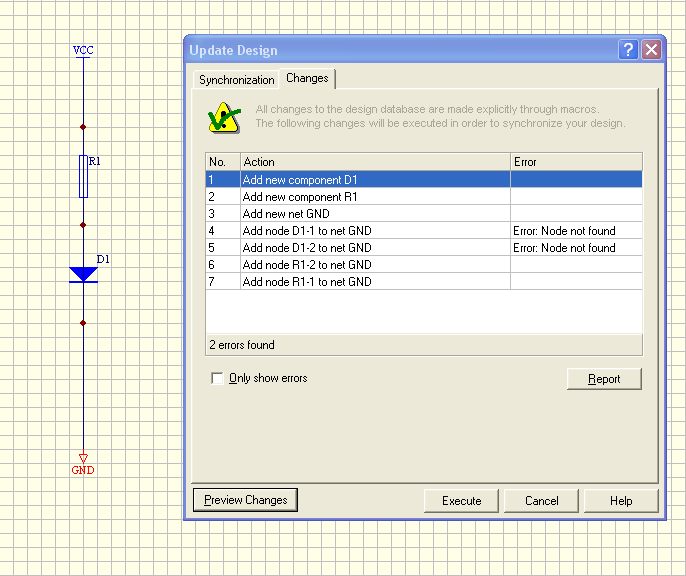
Task: Click the R1 designator label
Action: click(x=94, y=161)
